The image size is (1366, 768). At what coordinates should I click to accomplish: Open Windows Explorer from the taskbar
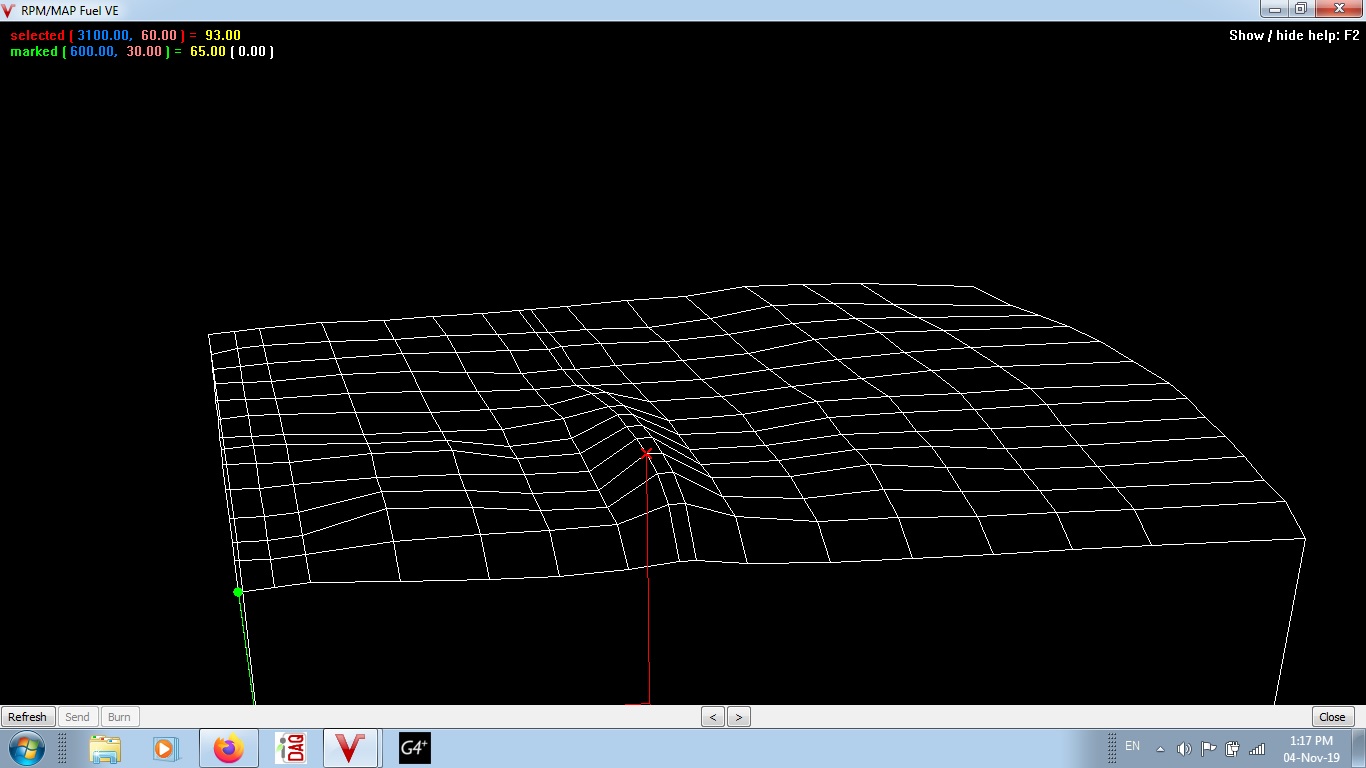tap(105, 748)
